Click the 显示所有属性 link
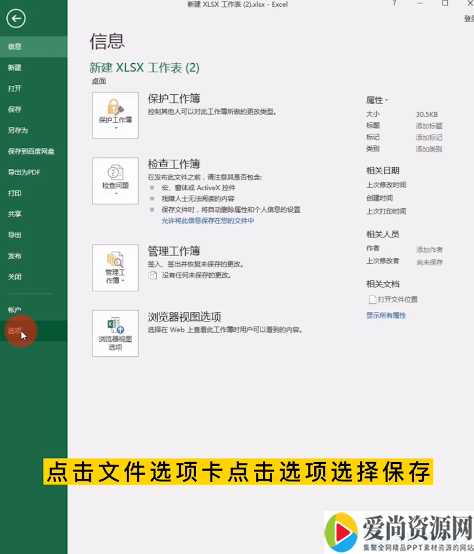The width and height of the screenshot is (474, 554). pos(386,315)
